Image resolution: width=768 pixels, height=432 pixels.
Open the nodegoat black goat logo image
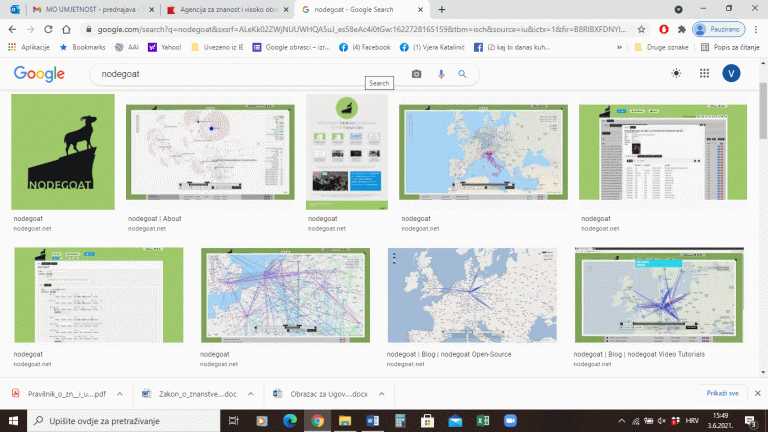pyautogui.click(x=63, y=152)
